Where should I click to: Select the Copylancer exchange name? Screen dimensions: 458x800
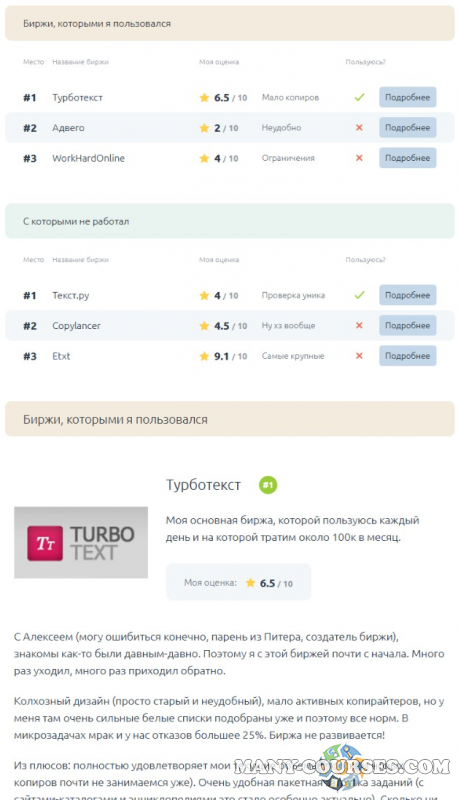[x=77, y=326]
